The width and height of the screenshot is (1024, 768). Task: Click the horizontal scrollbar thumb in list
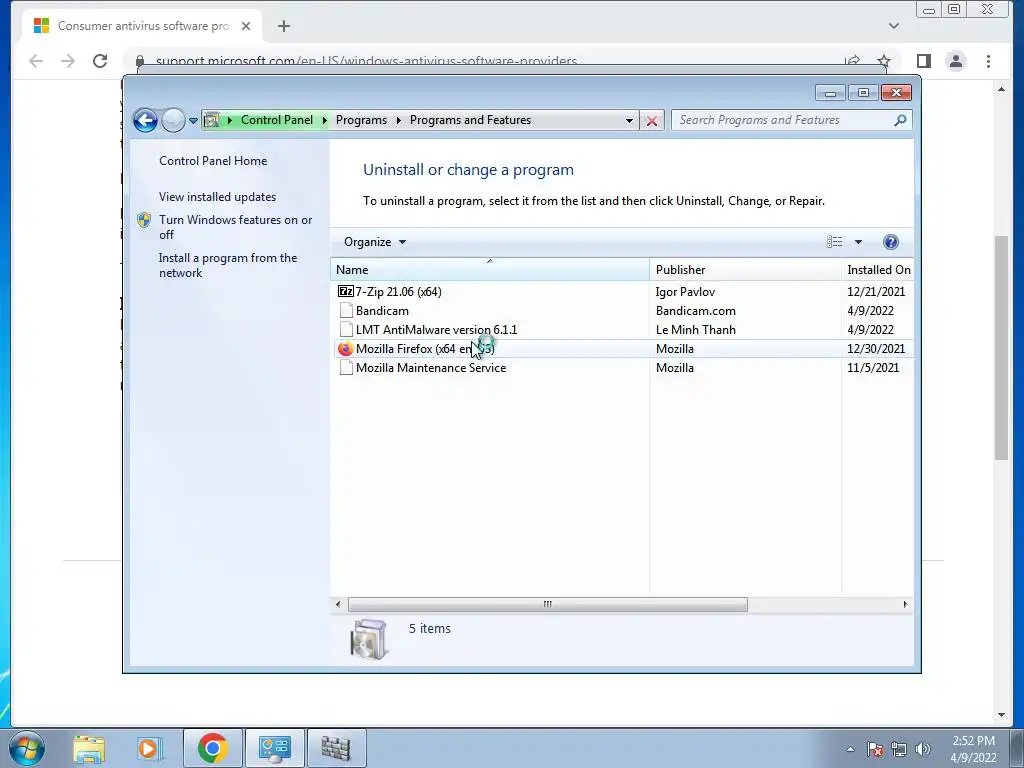tap(547, 604)
